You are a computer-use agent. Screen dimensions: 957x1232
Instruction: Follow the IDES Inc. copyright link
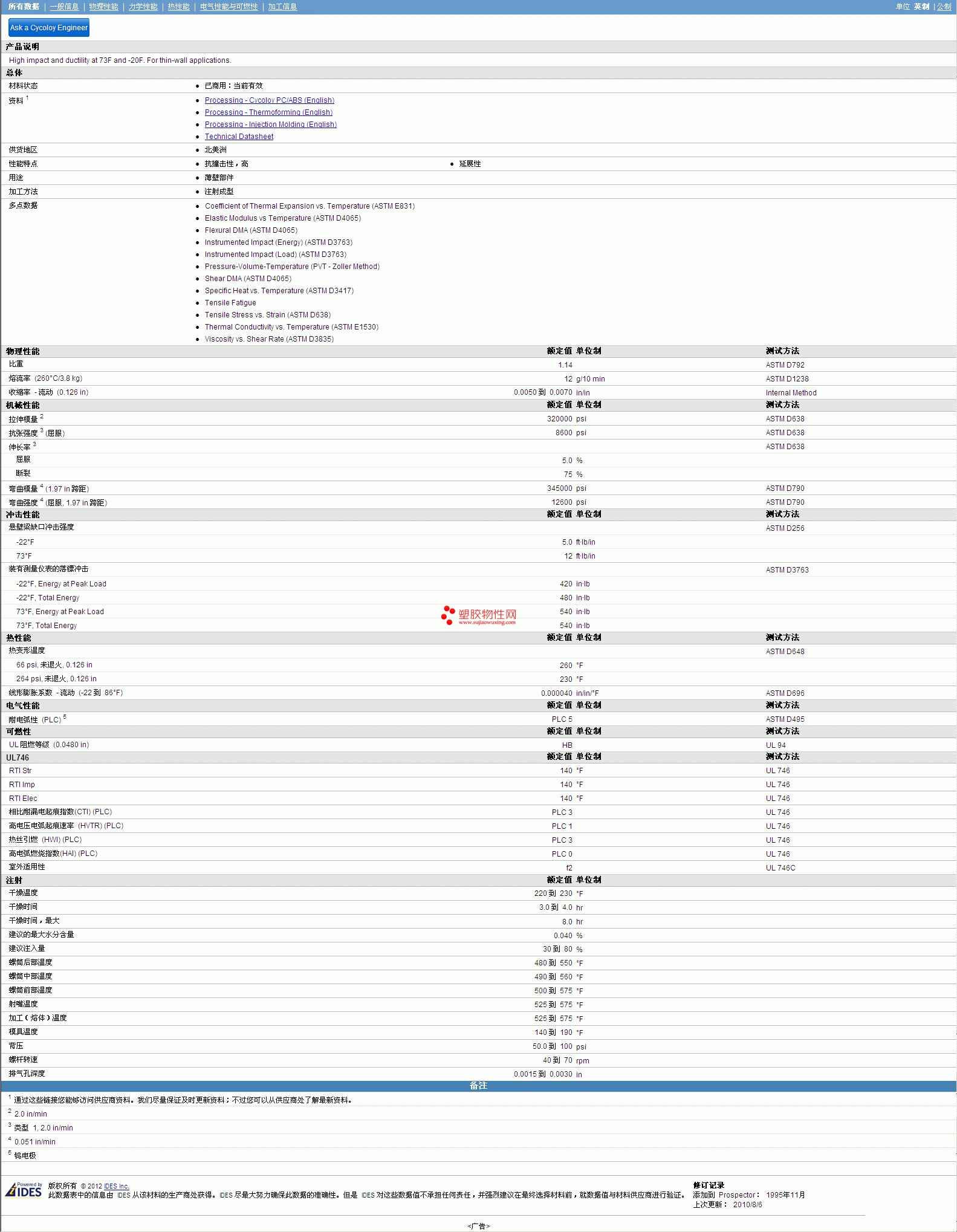coord(117,1186)
